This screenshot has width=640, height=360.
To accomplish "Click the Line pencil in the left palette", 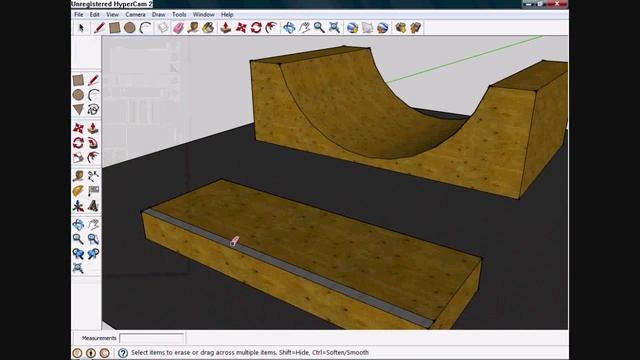I will coord(93,80).
